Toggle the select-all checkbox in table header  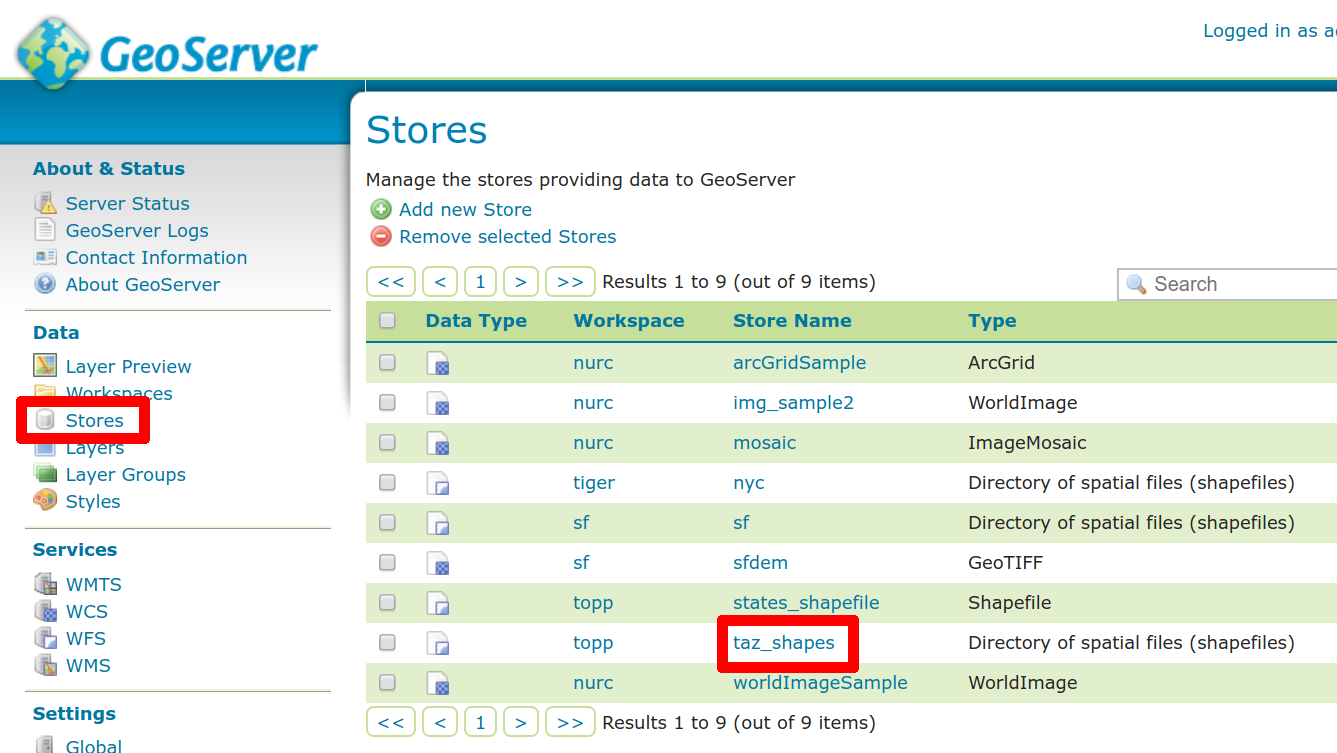[387, 321]
